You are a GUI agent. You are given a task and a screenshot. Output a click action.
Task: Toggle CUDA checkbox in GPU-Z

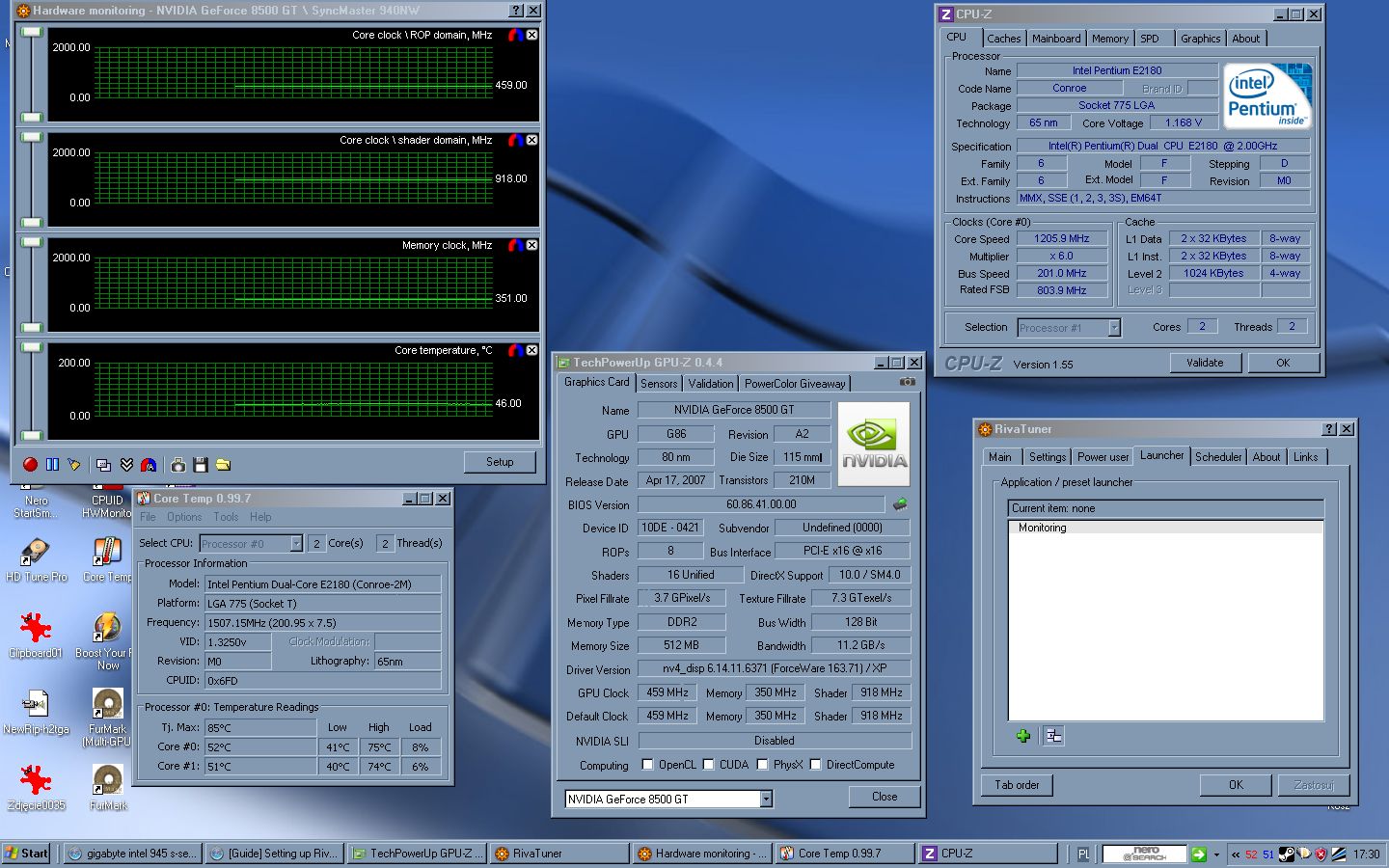(x=709, y=765)
